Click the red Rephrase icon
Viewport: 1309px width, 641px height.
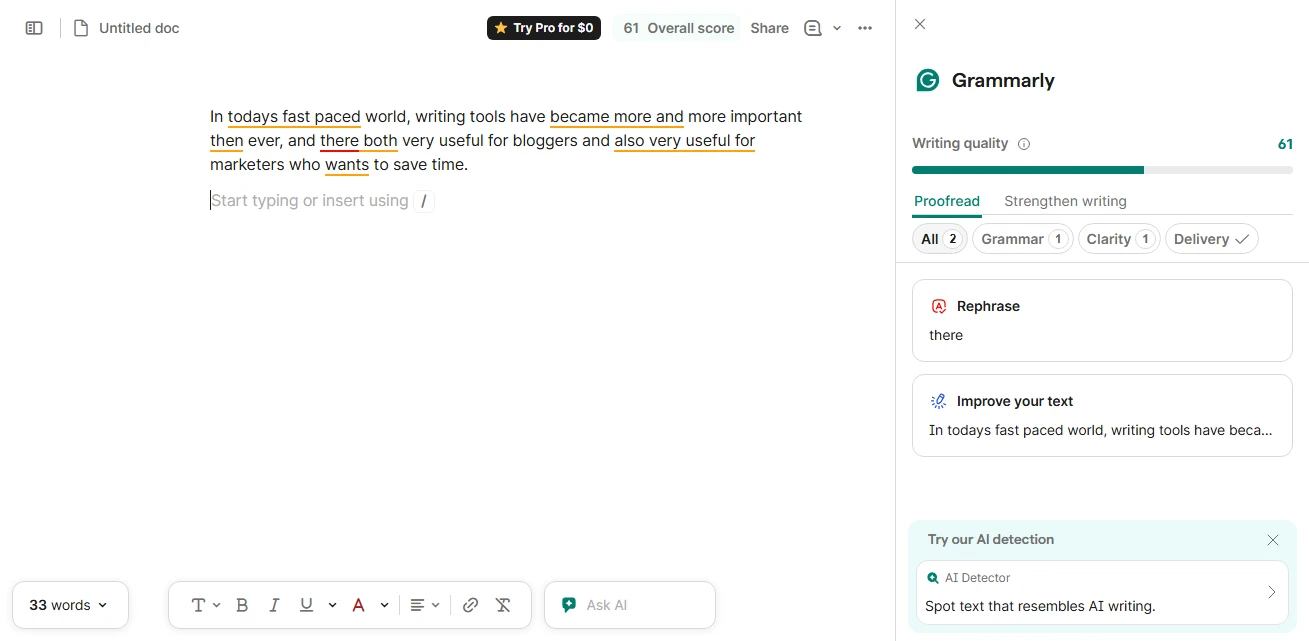[939, 306]
